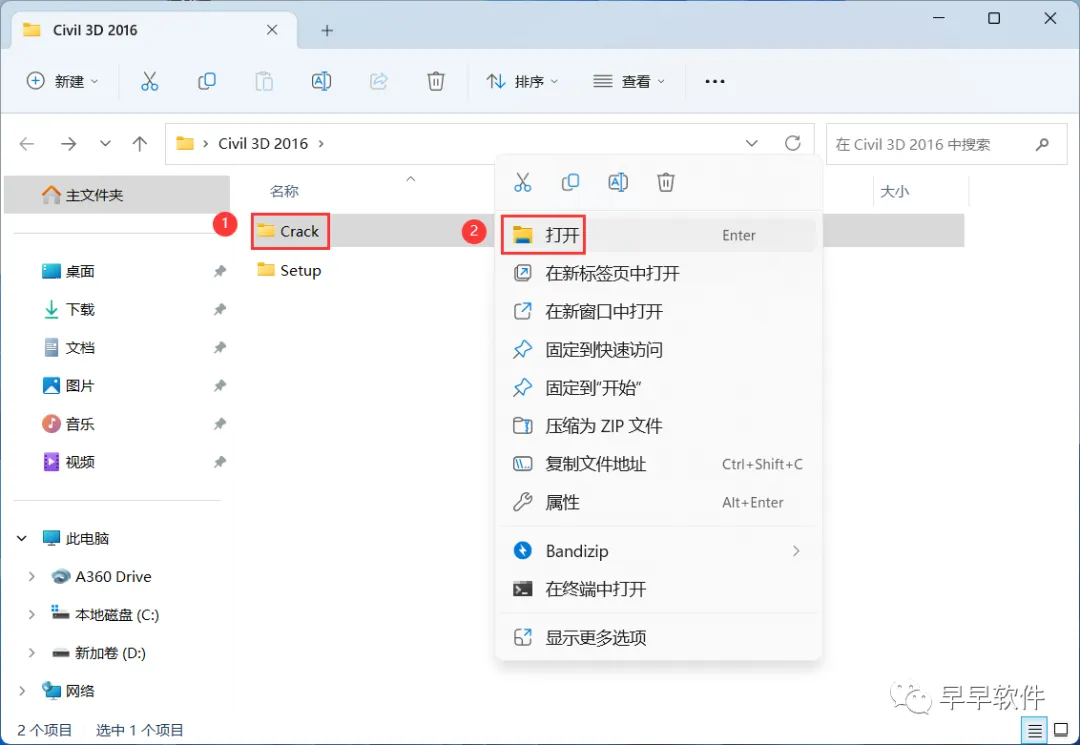Collapse the 此电脑 (This PC) tree node
Viewport: 1080px width, 745px height.
point(22,538)
